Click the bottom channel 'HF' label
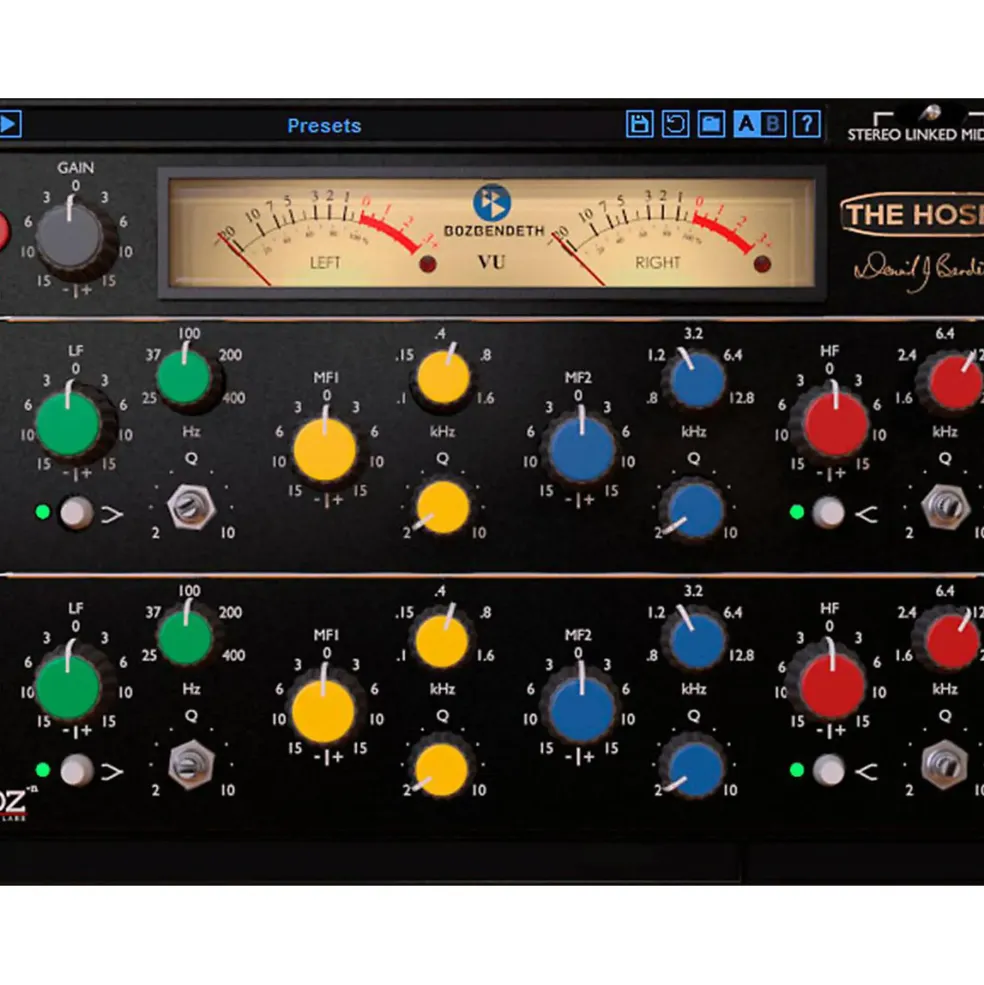 click(829, 608)
